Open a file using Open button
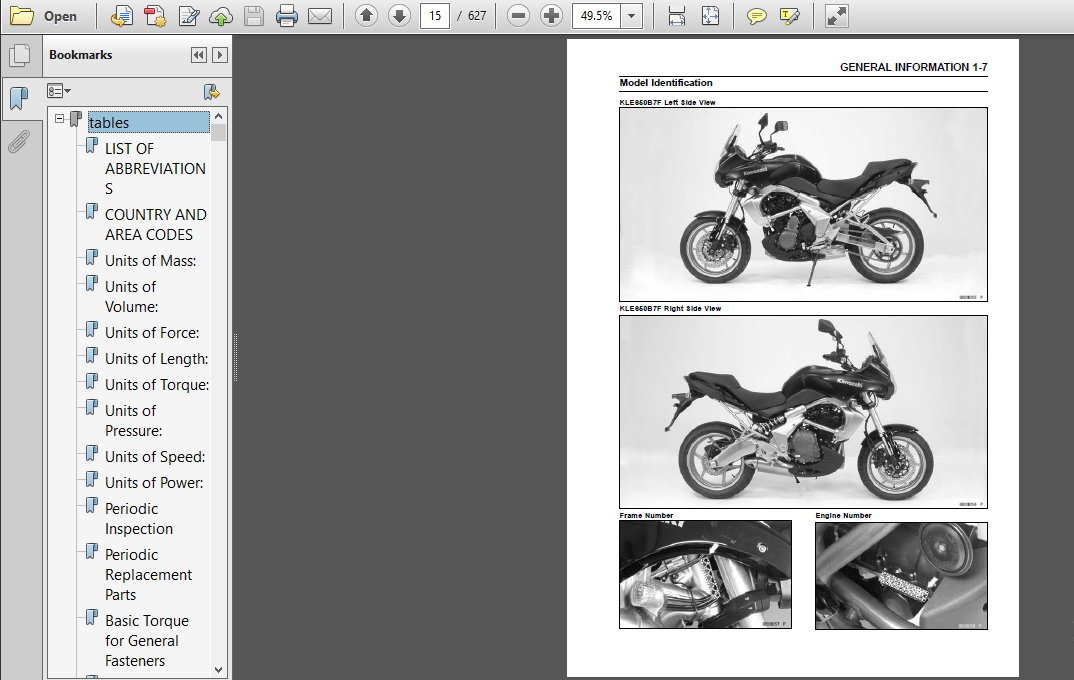 tap(43, 16)
